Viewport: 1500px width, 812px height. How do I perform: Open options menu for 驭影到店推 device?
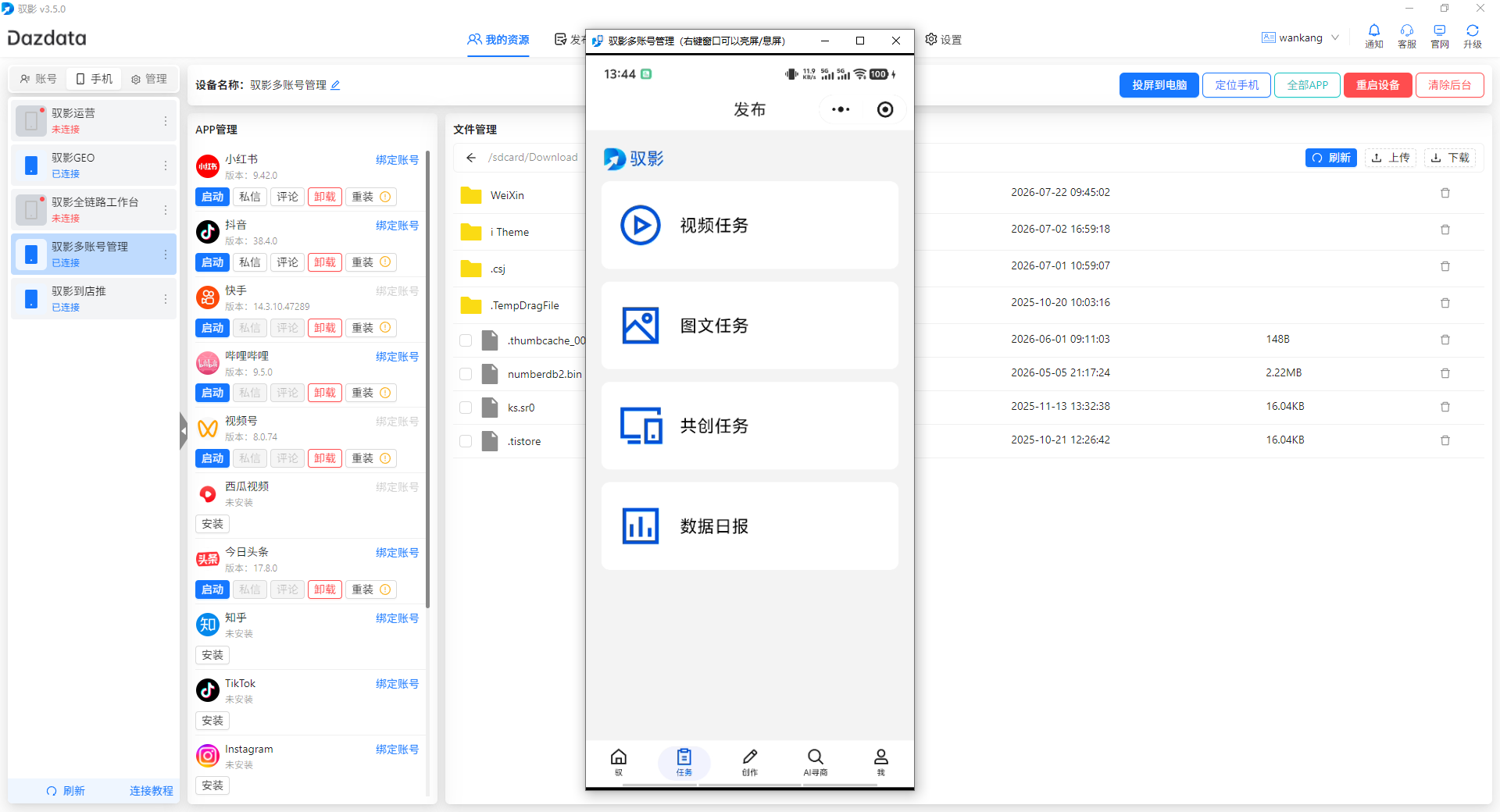click(166, 299)
